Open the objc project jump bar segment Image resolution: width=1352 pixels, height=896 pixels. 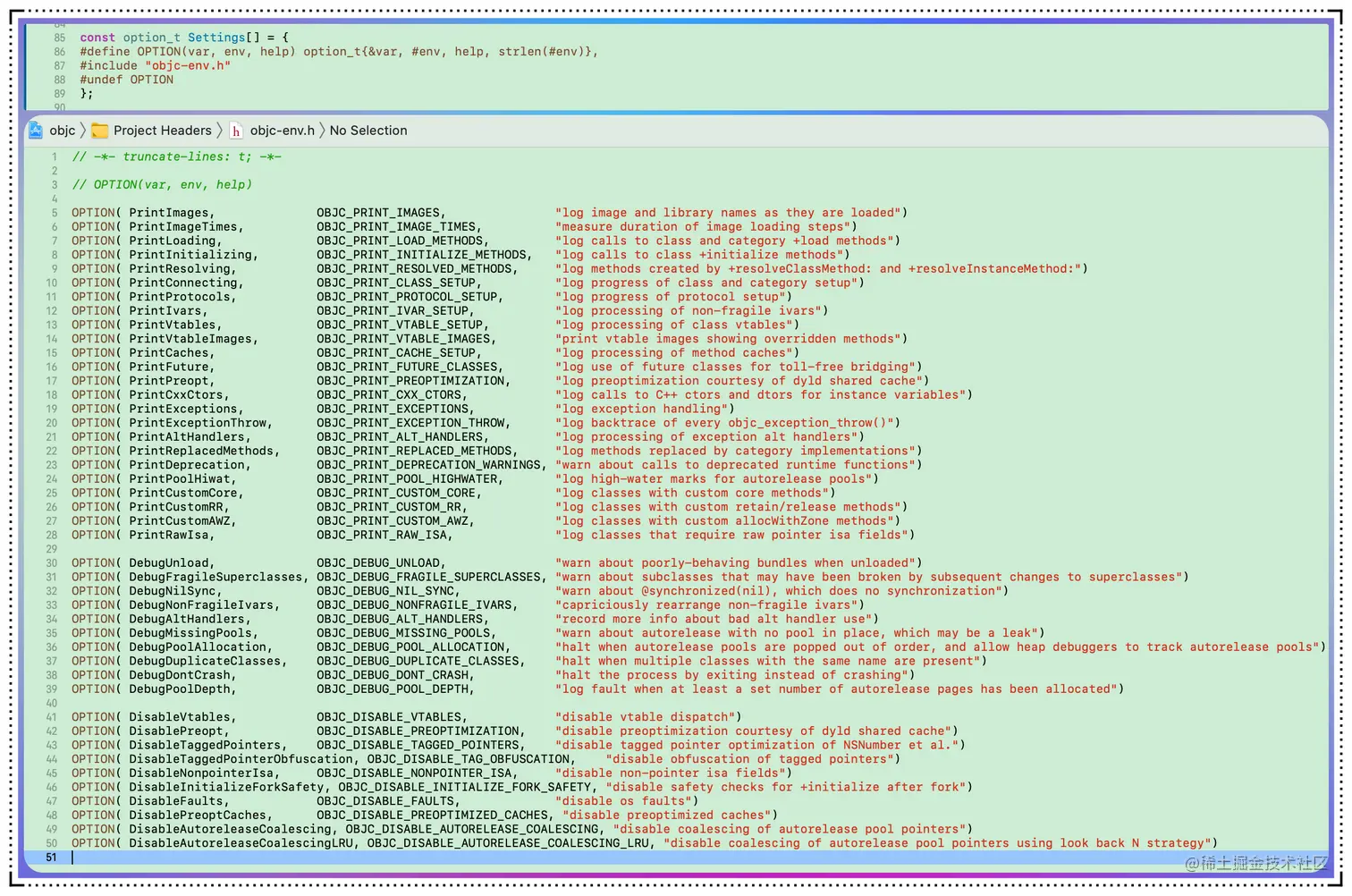[x=63, y=131]
